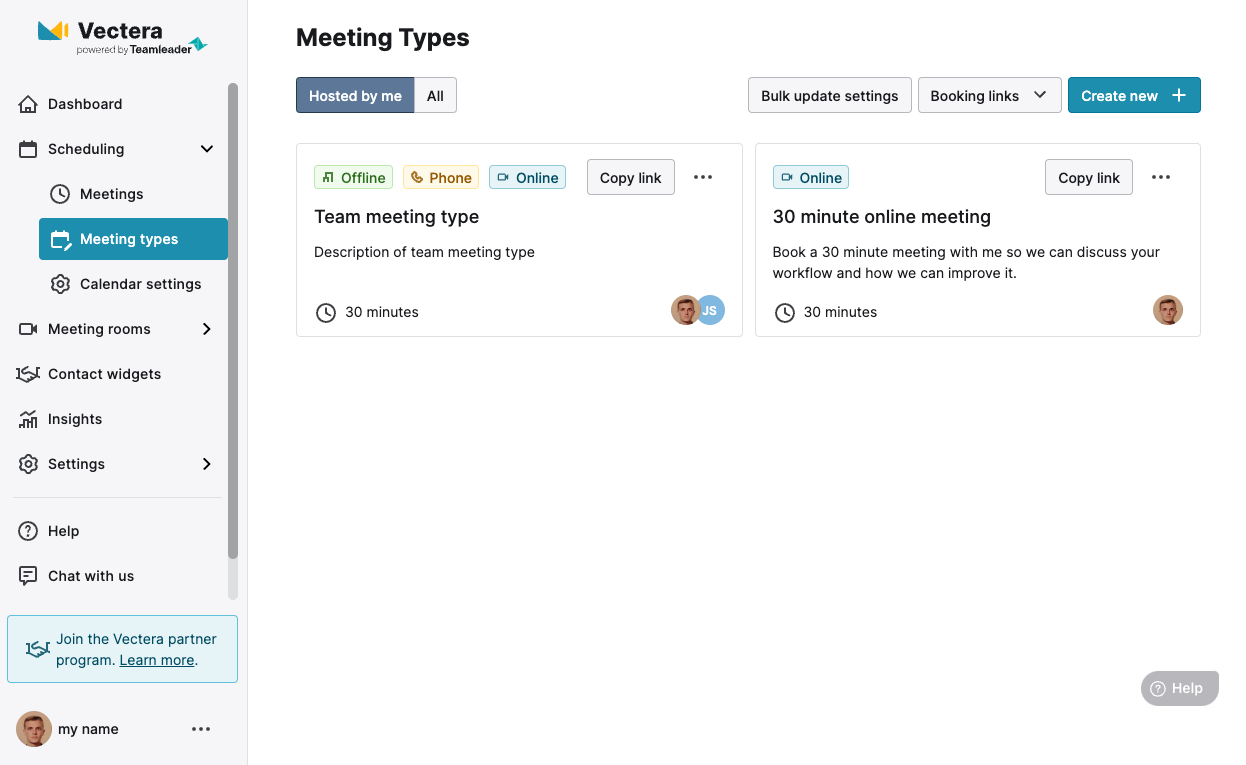Go to Meetings in the sidebar
Screen dimensions: 1246x765
tap(112, 194)
